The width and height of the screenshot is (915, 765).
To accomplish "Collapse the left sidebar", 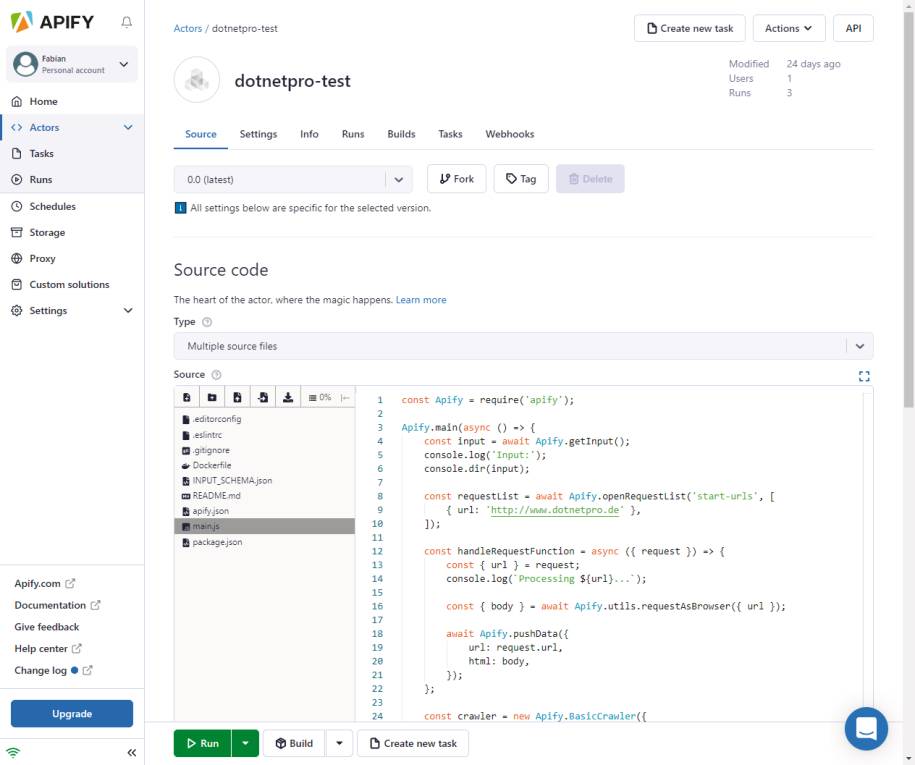I will tap(132, 752).
